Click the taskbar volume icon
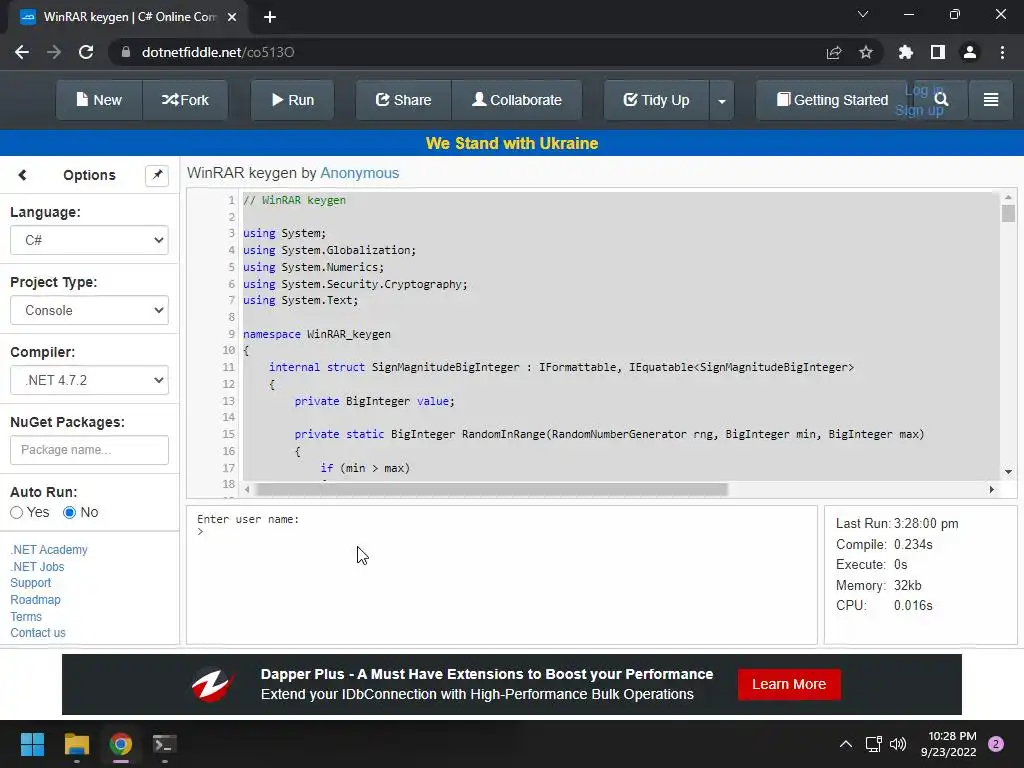The width and height of the screenshot is (1024, 768). pyautogui.click(x=898, y=744)
